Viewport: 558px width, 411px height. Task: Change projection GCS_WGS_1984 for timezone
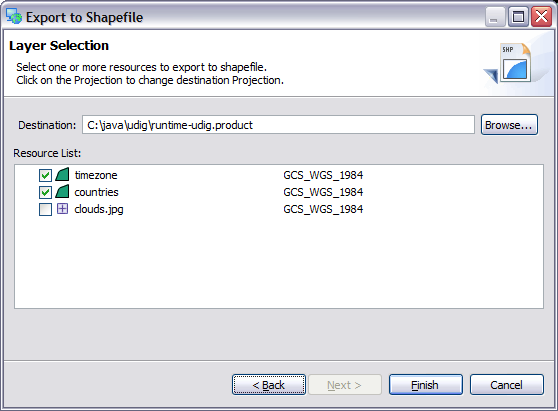coord(323,175)
